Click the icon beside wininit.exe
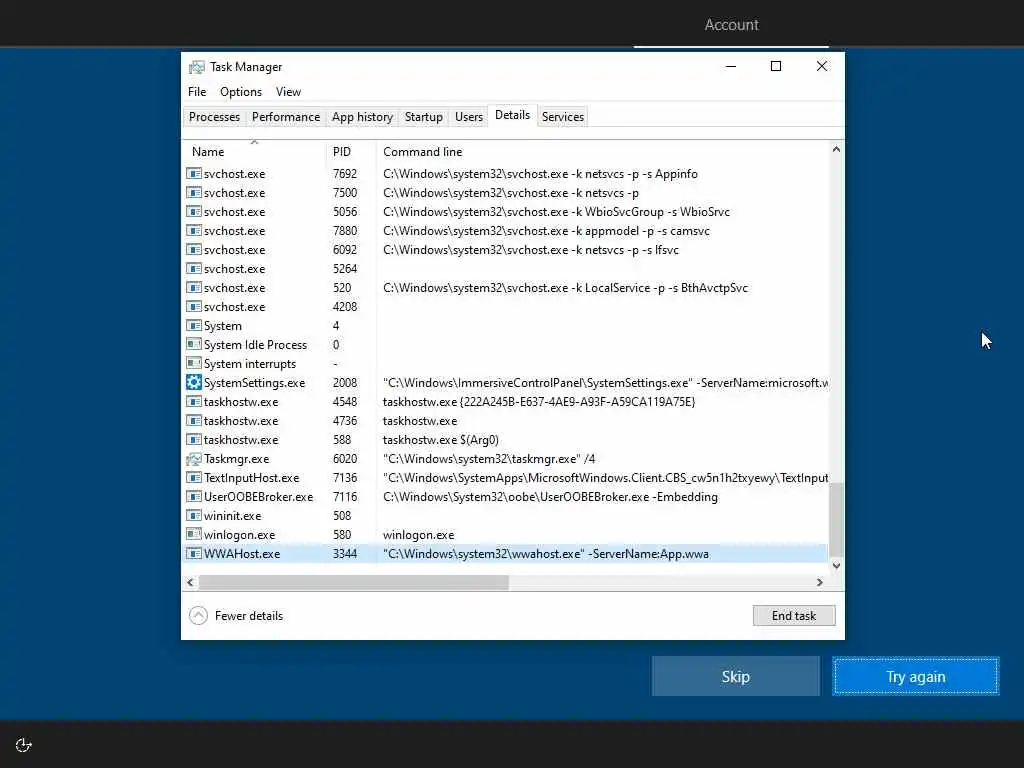This screenshot has width=1024, height=768. (194, 516)
